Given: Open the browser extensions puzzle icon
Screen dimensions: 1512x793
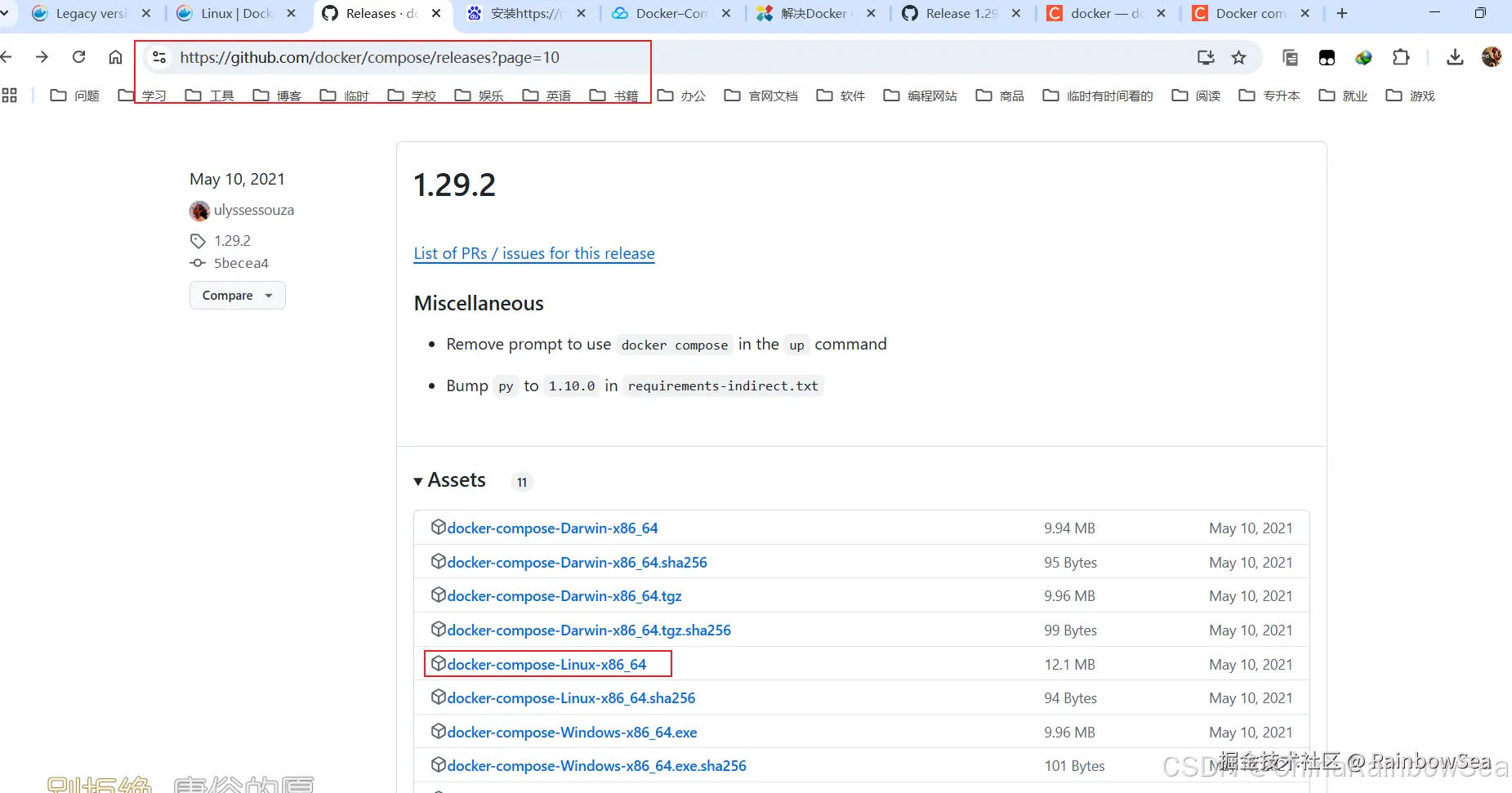Looking at the screenshot, I should point(1401,57).
